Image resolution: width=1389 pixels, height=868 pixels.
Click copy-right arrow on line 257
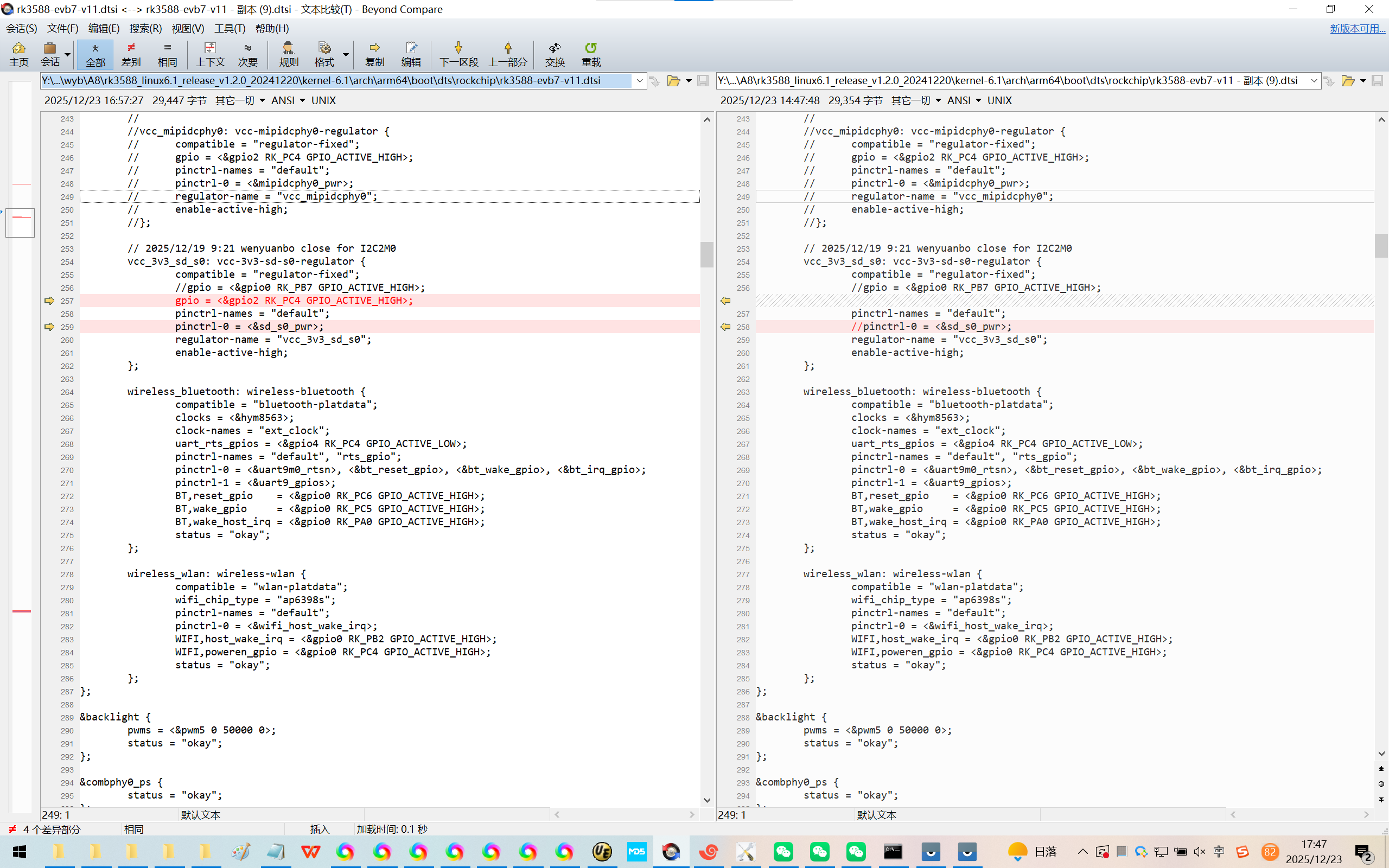(49, 301)
